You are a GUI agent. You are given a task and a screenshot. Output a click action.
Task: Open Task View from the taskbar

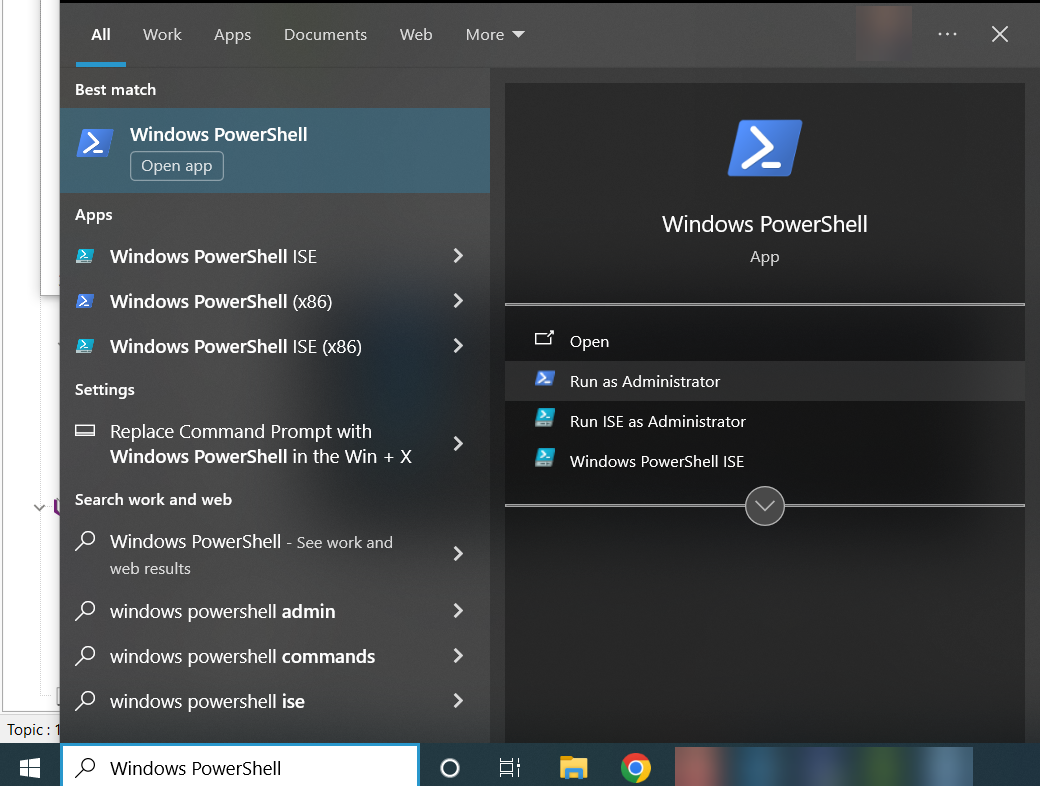(510, 767)
